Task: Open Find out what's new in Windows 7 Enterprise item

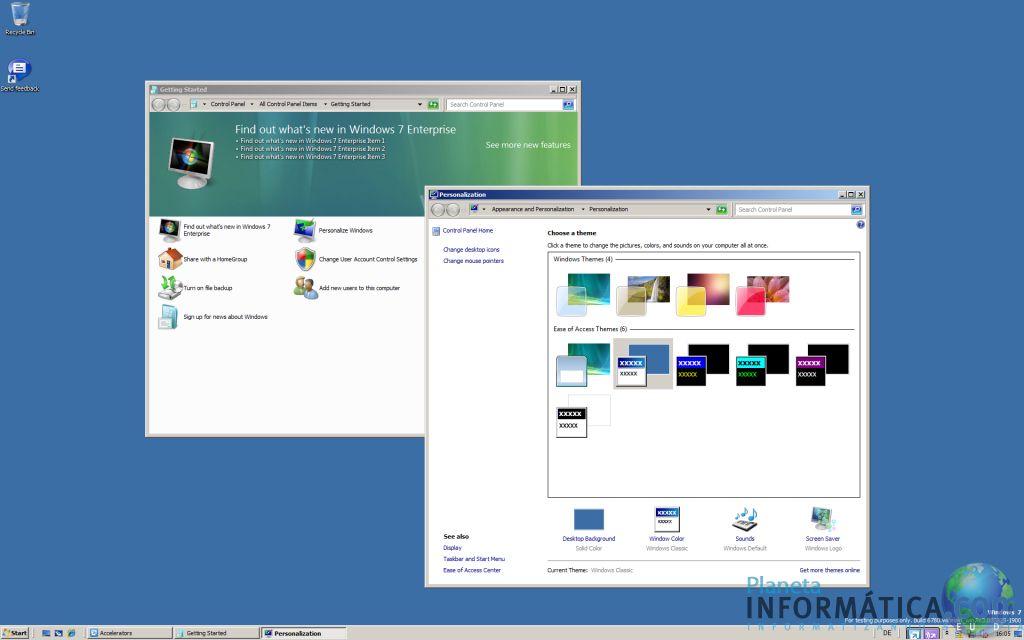Action: 216,230
